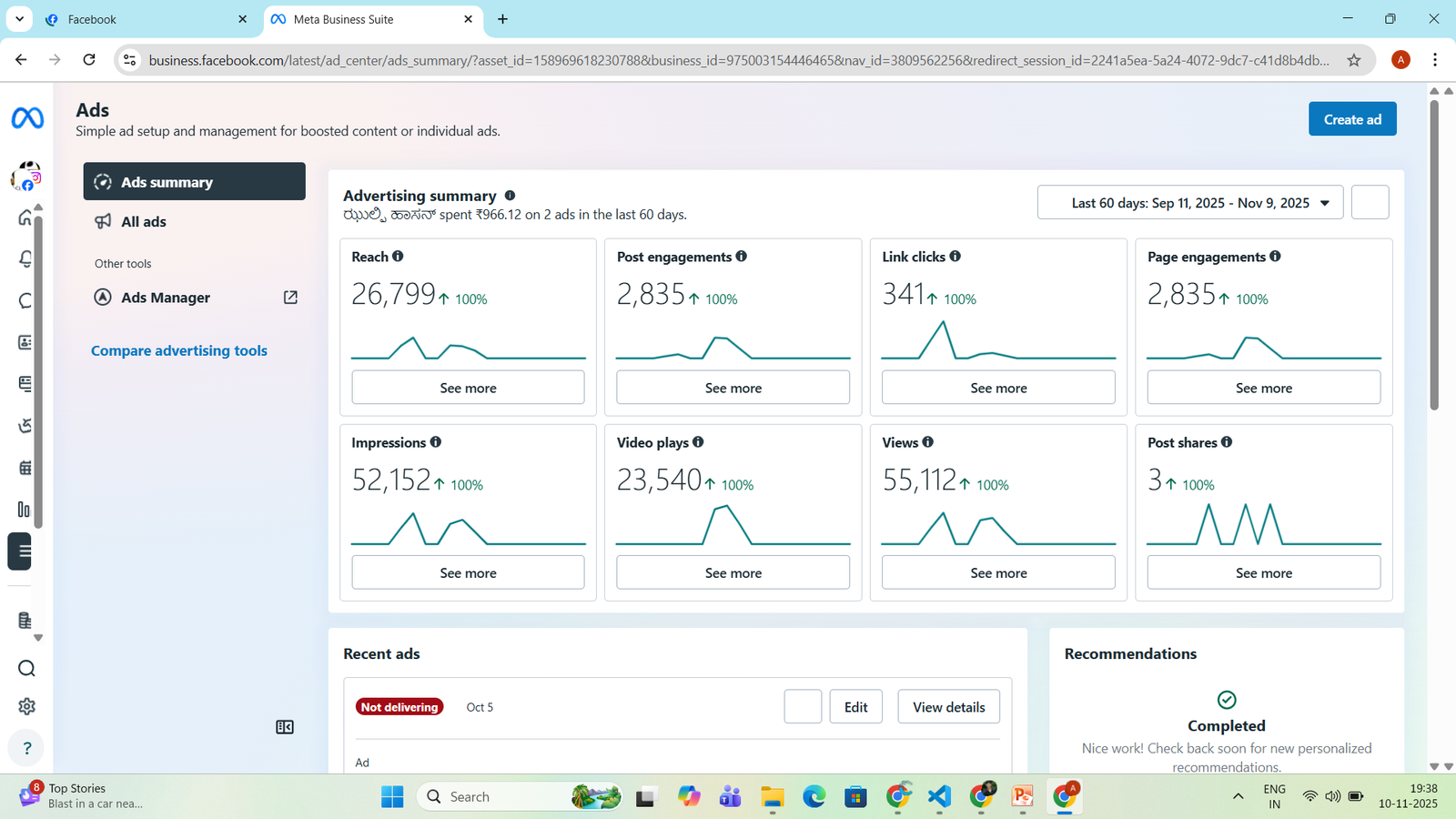This screenshot has width=1456, height=819.
Task: Click info icon beside Link clicks
Action: [955, 257]
